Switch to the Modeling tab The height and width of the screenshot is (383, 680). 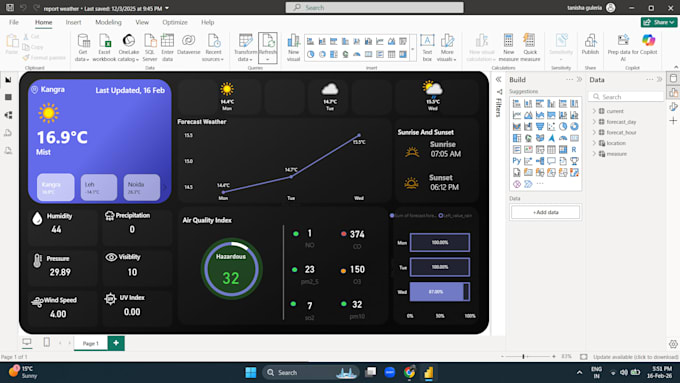pyautogui.click(x=108, y=22)
